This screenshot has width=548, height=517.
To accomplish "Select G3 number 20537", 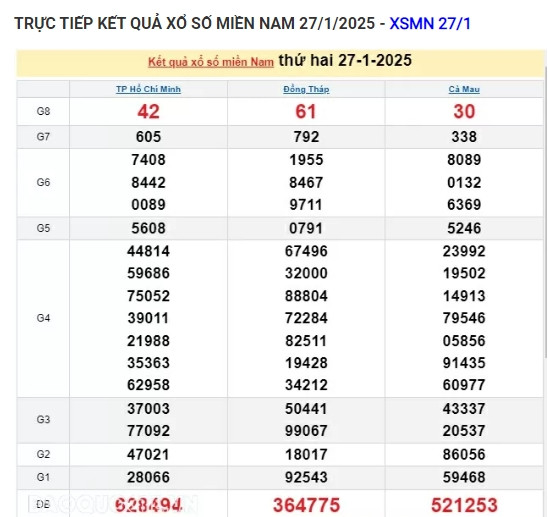I will click(464, 431).
